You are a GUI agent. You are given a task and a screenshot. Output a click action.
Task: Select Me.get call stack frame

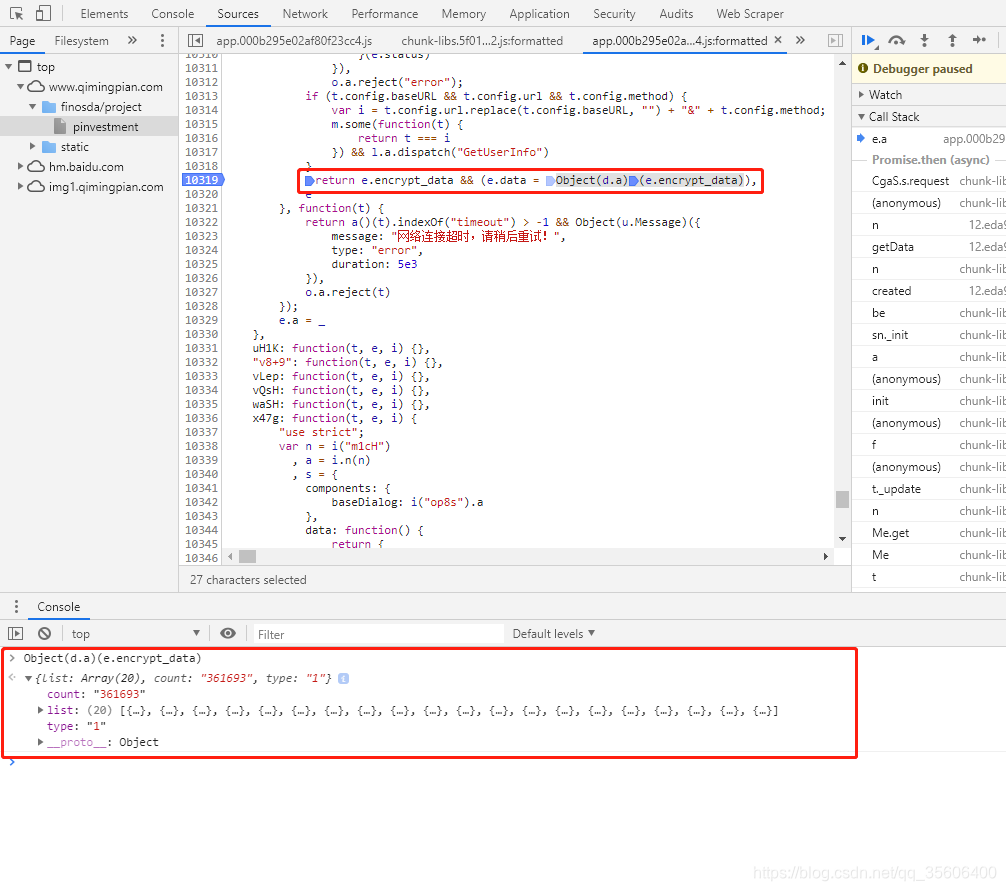coord(929,533)
